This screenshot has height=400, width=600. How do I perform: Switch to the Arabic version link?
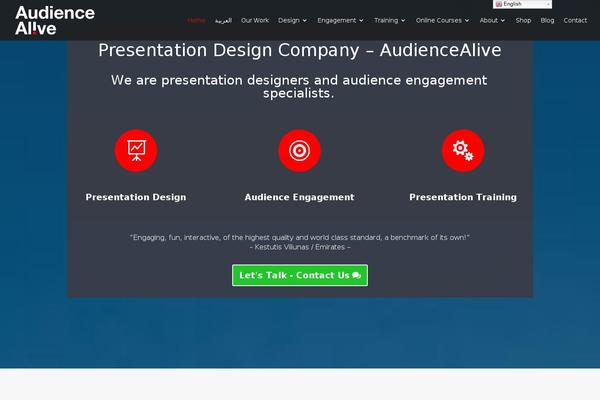click(223, 20)
